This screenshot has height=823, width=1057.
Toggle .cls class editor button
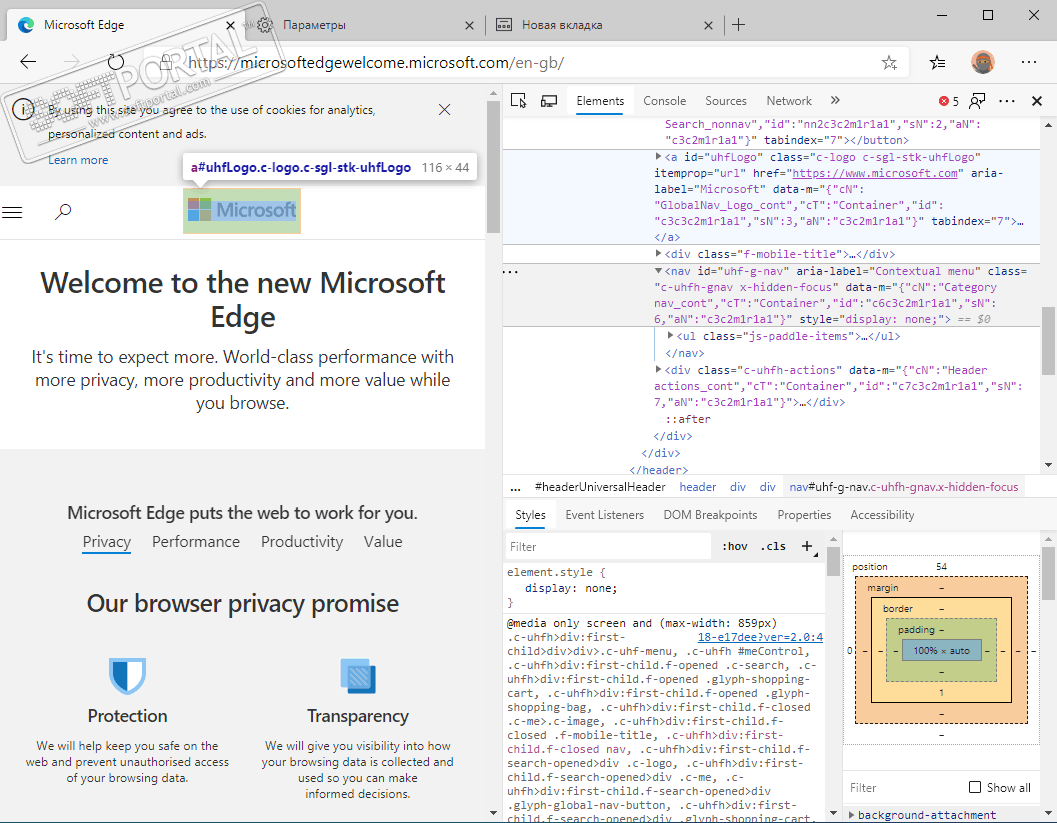tap(773, 546)
